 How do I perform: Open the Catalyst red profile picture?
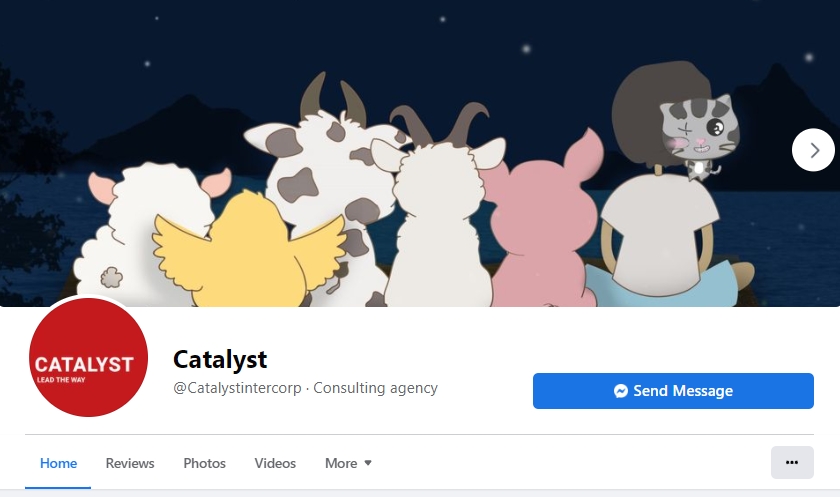point(88,357)
